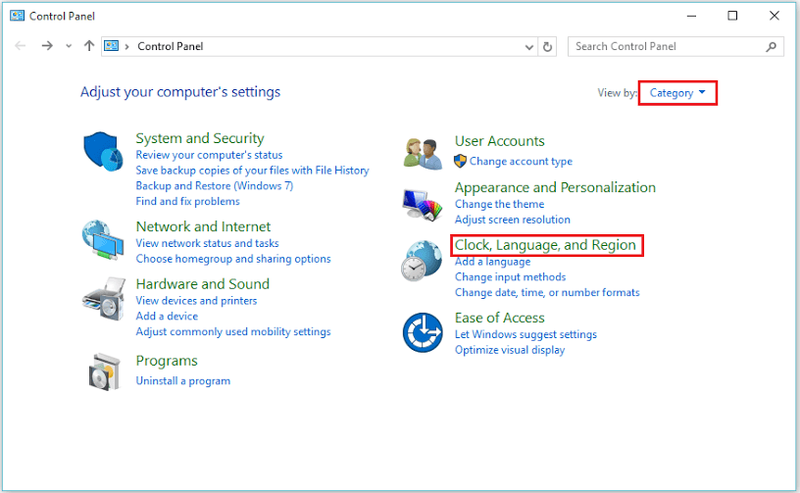Click Find and fix problems
800x493 pixels.
coord(188,202)
